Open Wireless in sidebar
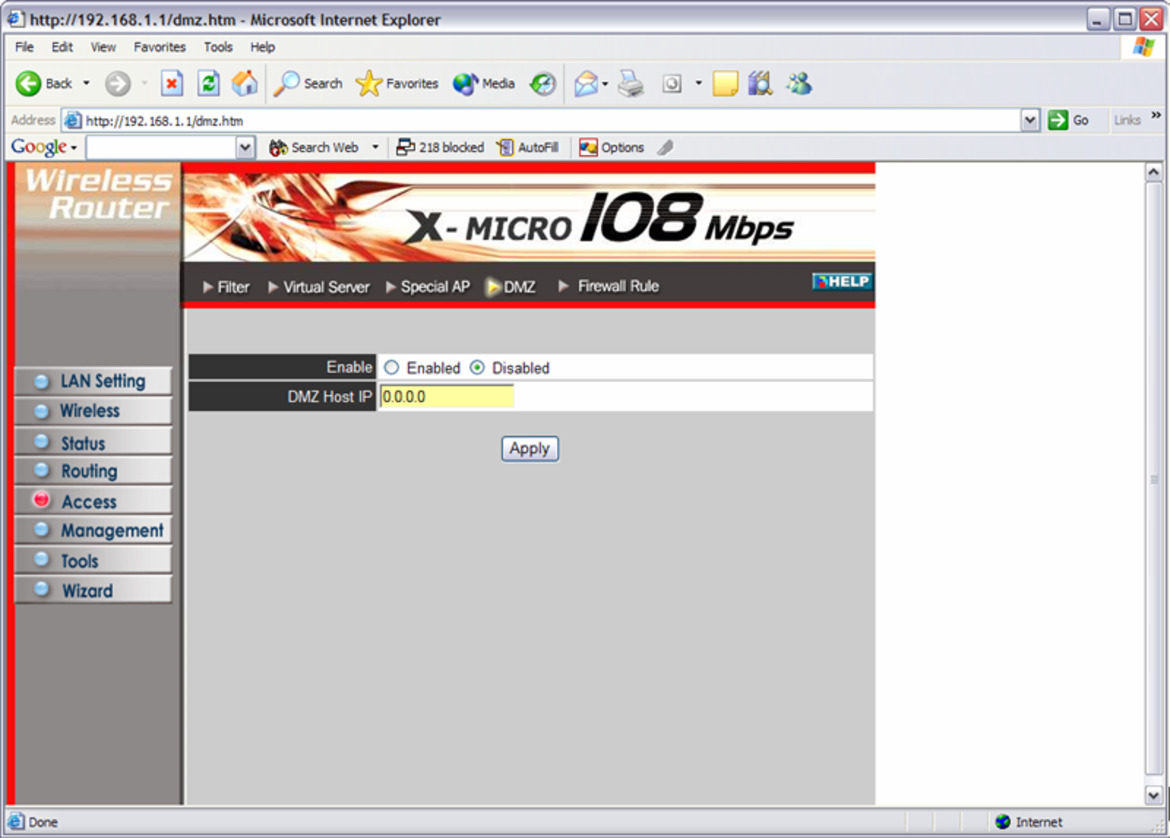Image resolution: width=1170 pixels, height=838 pixels. pyautogui.click(x=93, y=411)
